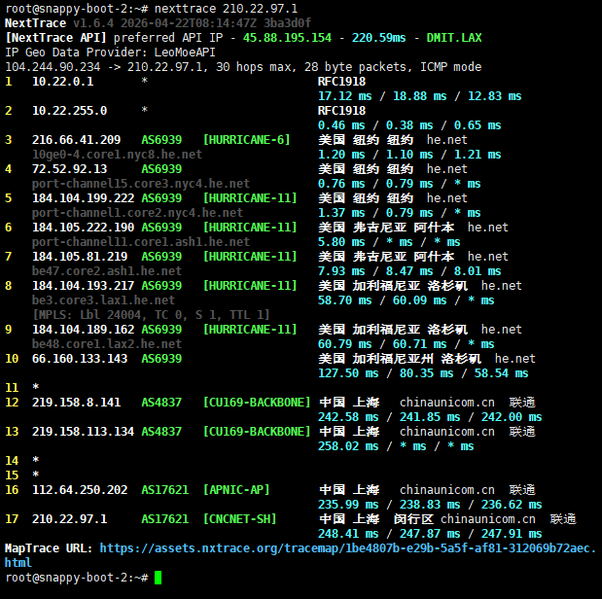This screenshot has height=599, width=602.
Task: Click hop 10 IP 66.160.133.143
Action: (x=79, y=359)
